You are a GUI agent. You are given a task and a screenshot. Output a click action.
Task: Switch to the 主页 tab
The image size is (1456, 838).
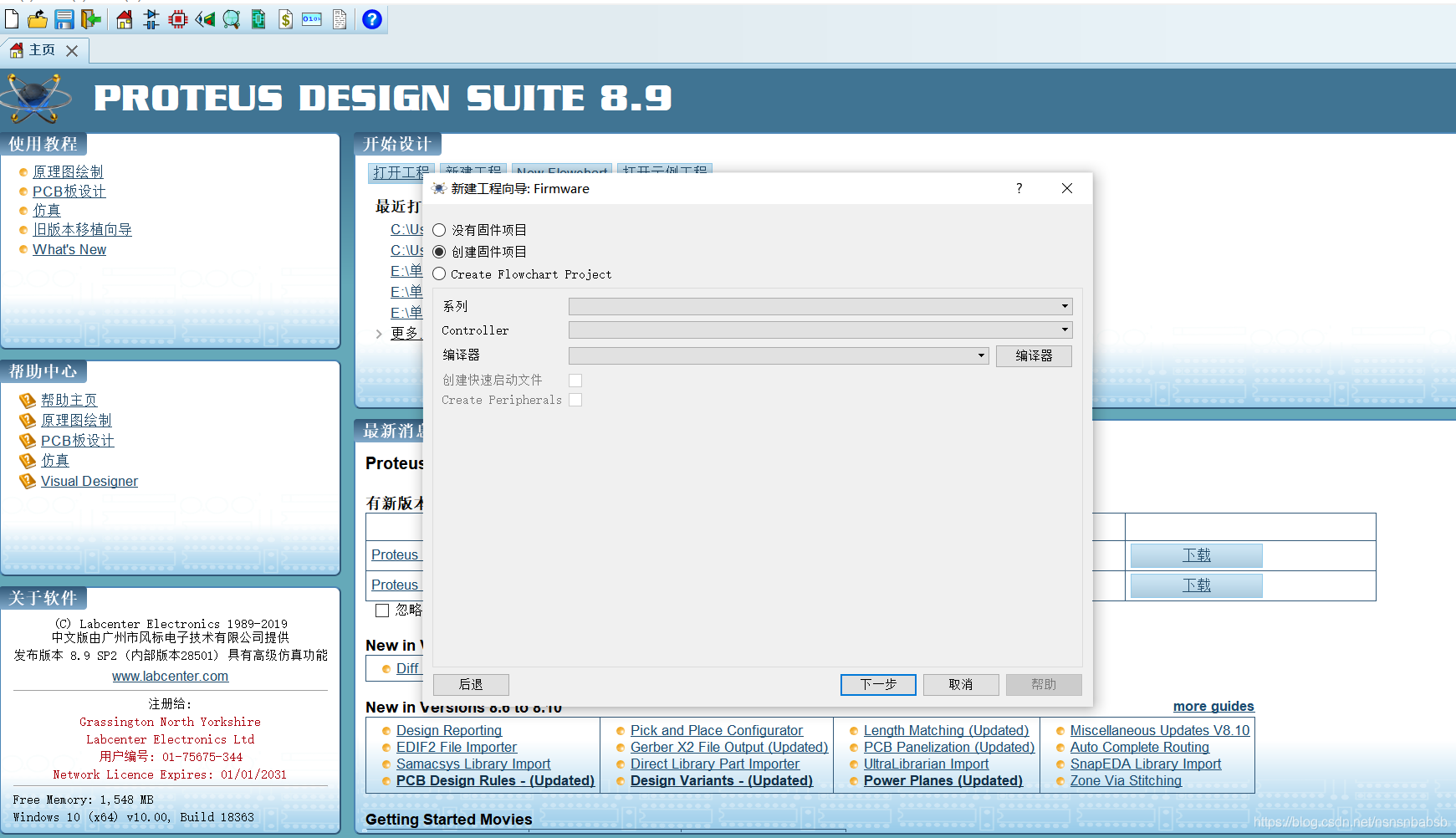click(42, 50)
